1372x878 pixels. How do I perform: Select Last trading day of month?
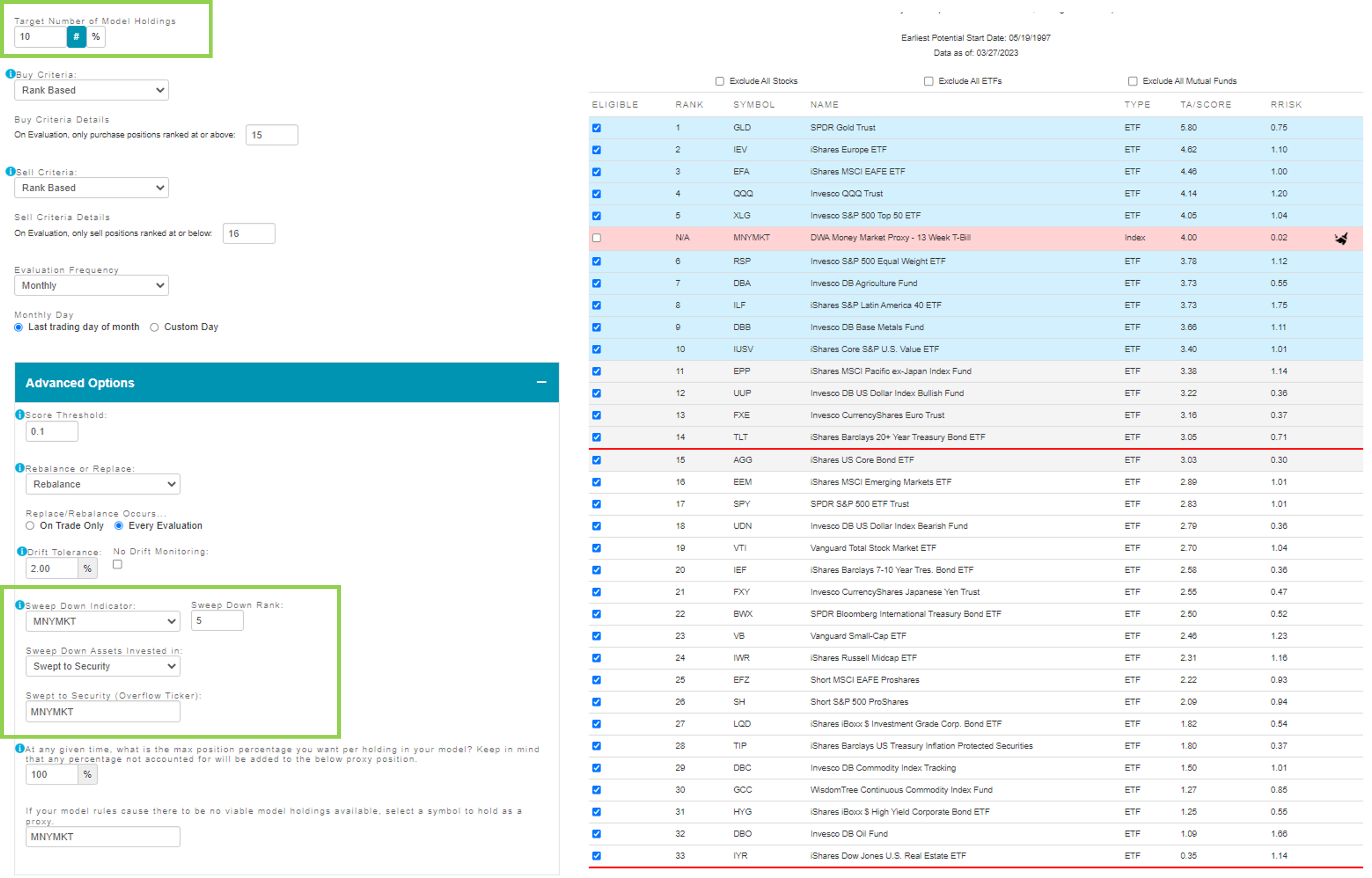(x=19, y=328)
